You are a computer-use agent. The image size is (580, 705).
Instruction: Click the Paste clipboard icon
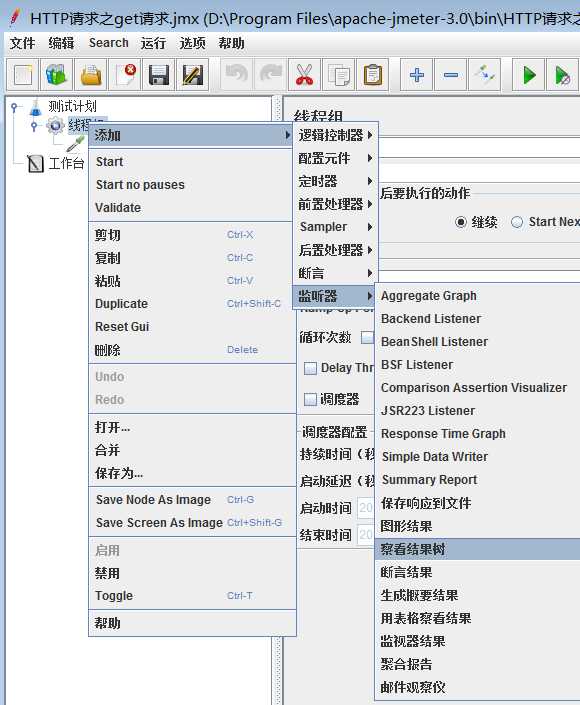pyautogui.click(x=373, y=75)
